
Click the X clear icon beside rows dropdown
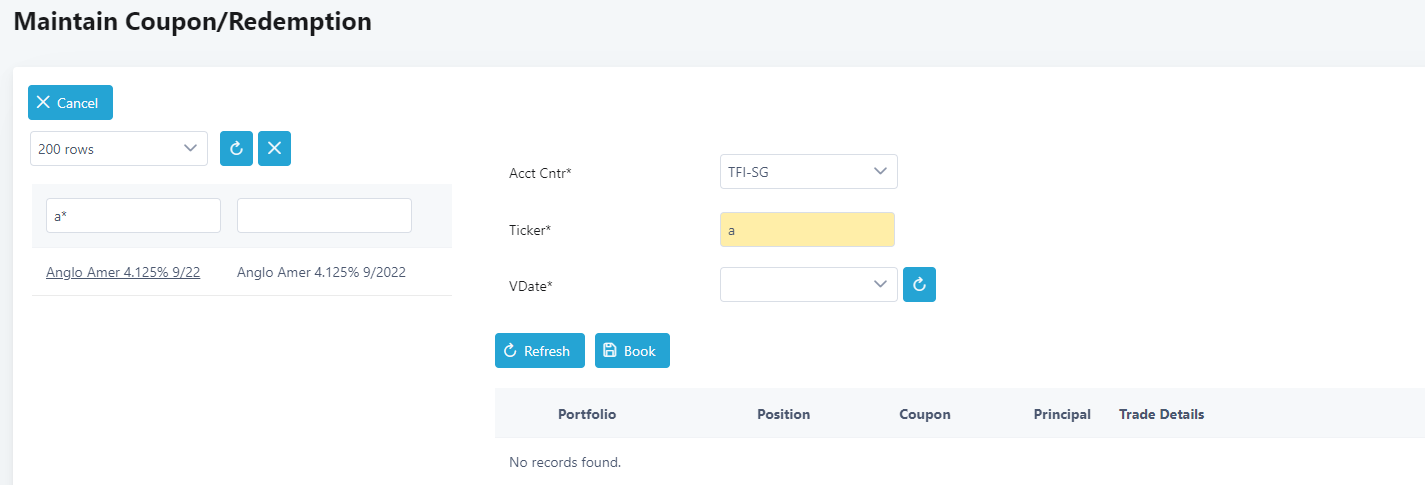coord(274,148)
